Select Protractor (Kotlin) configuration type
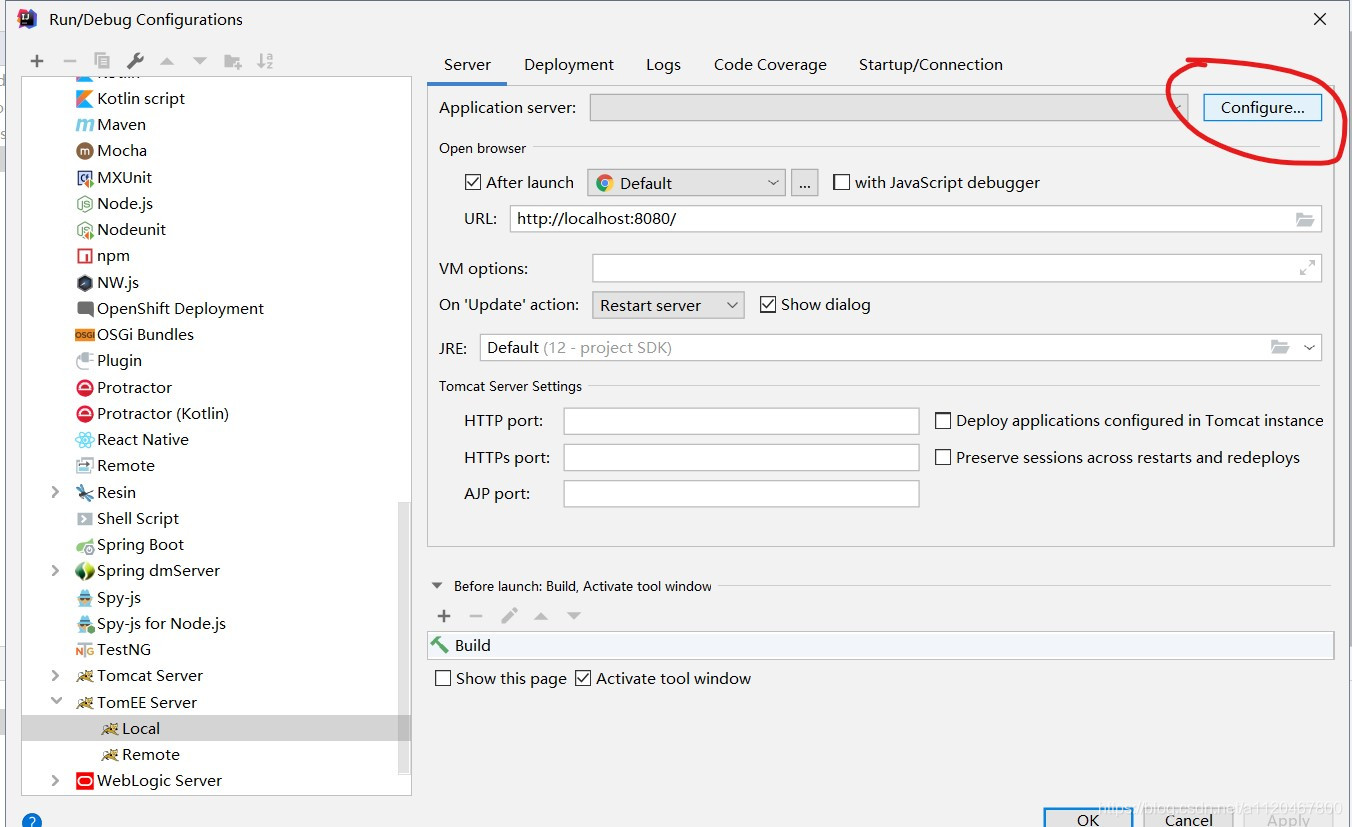This screenshot has height=827, width=1352. pos(163,413)
